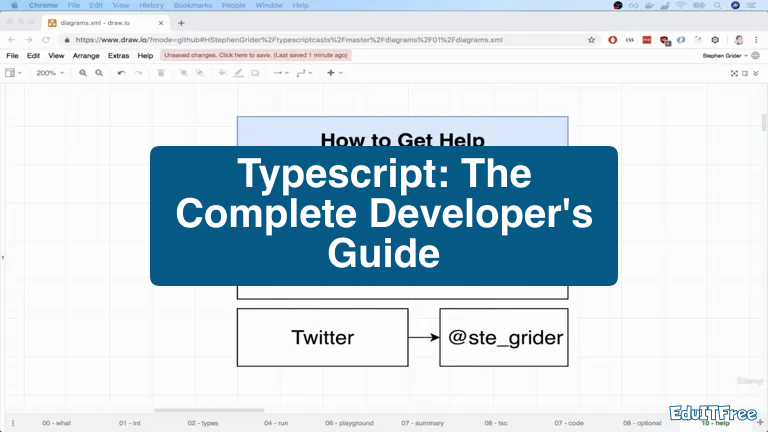Image resolution: width=768 pixels, height=432 pixels.
Task: Enter fullscreen mode from the toolbar
Action: coord(734,73)
